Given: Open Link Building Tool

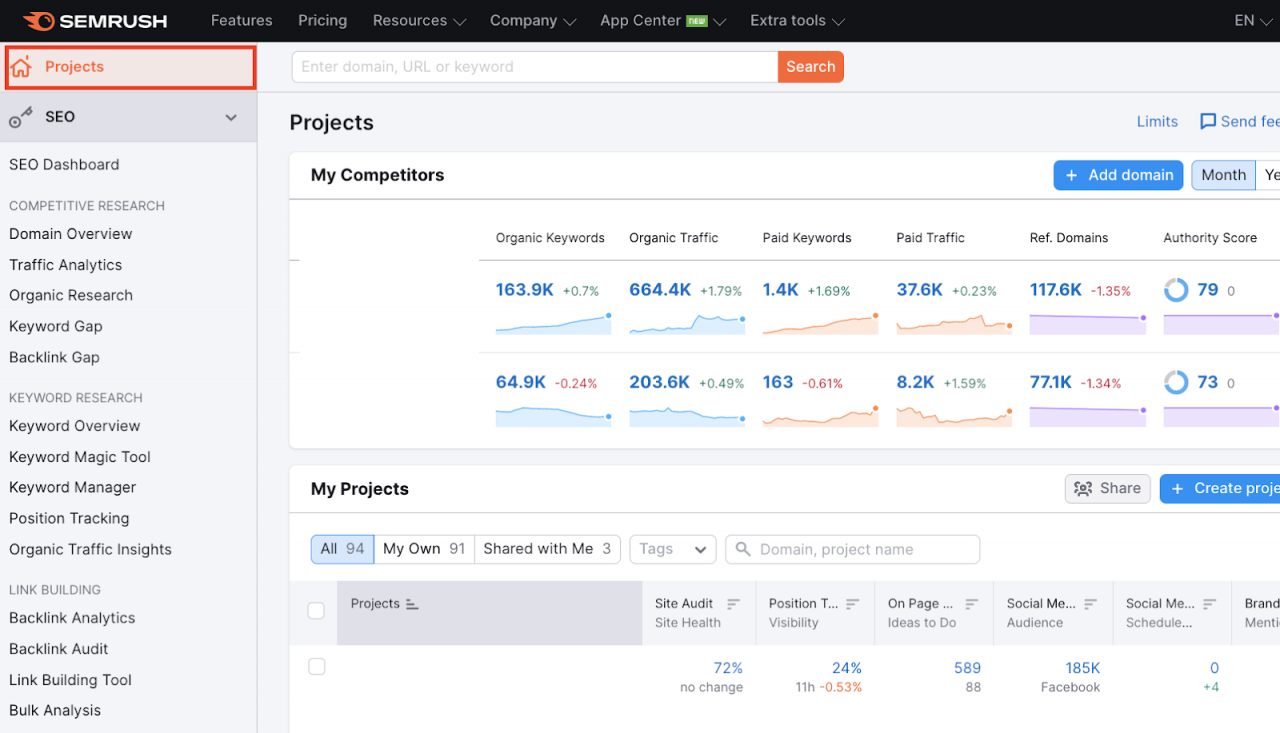Looking at the screenshot, I should click(x=71, y=680).
